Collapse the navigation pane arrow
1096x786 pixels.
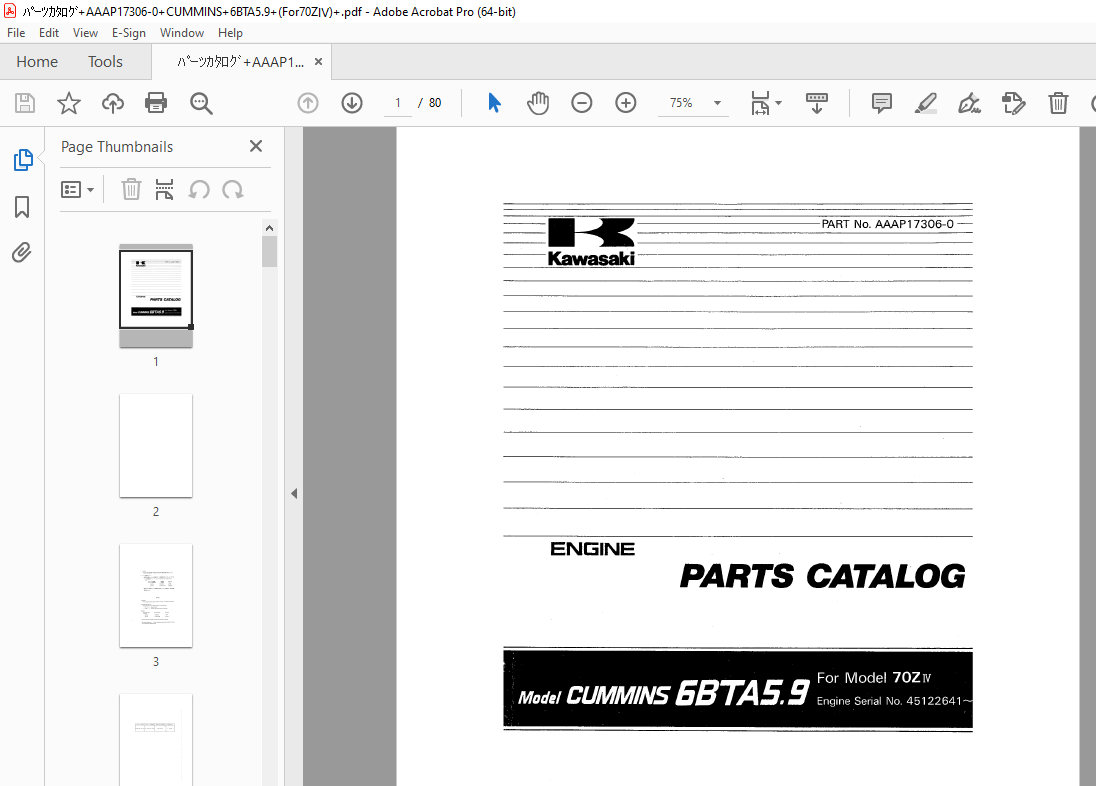click(x=294, y=494)
